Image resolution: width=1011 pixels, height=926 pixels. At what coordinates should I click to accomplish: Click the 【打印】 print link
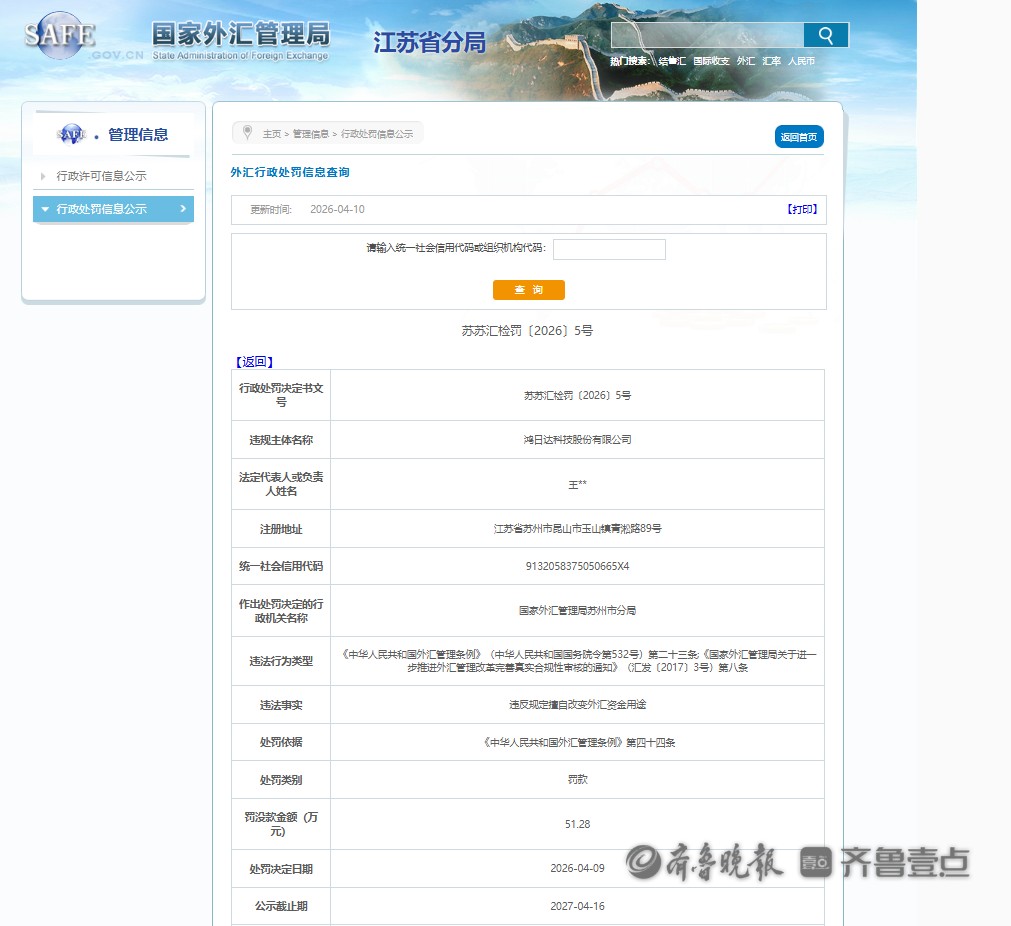[x=802, y=209]
